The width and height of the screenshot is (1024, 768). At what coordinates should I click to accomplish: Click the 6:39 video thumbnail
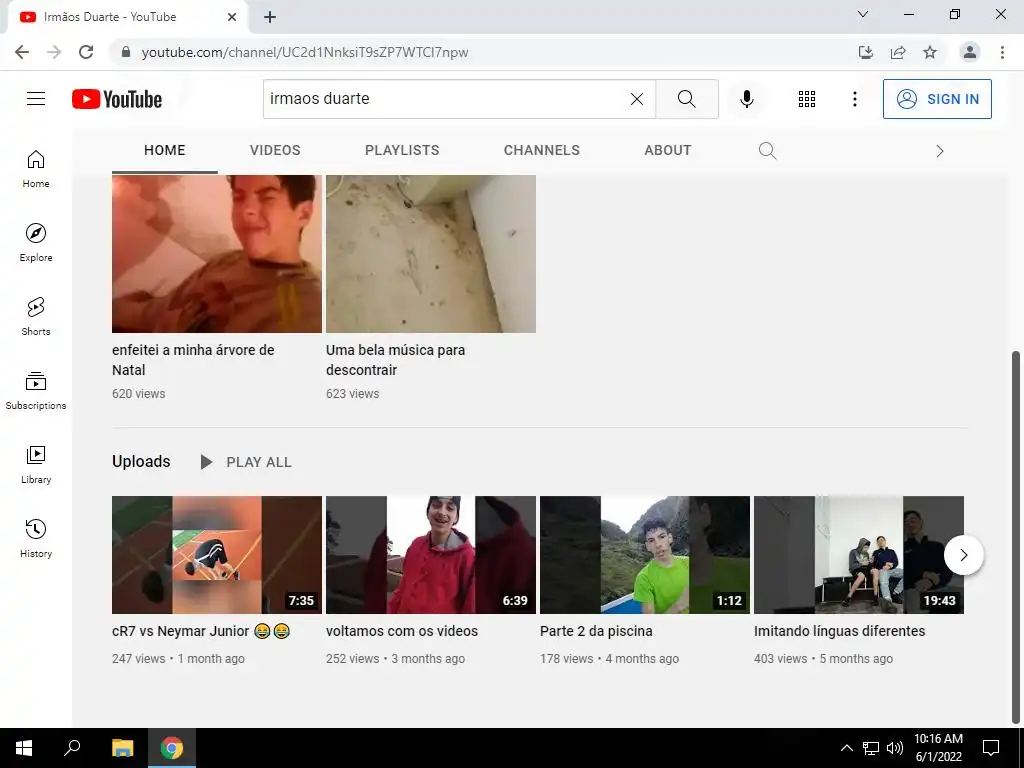click(431, 555)
